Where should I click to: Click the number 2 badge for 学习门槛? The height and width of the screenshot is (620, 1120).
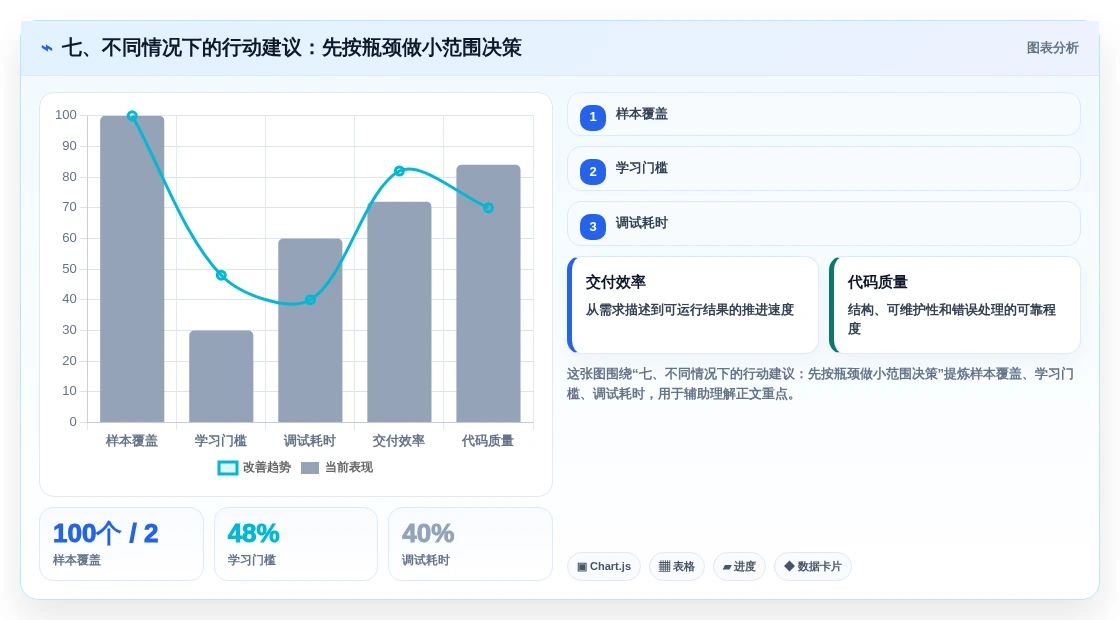click(593, 171)
